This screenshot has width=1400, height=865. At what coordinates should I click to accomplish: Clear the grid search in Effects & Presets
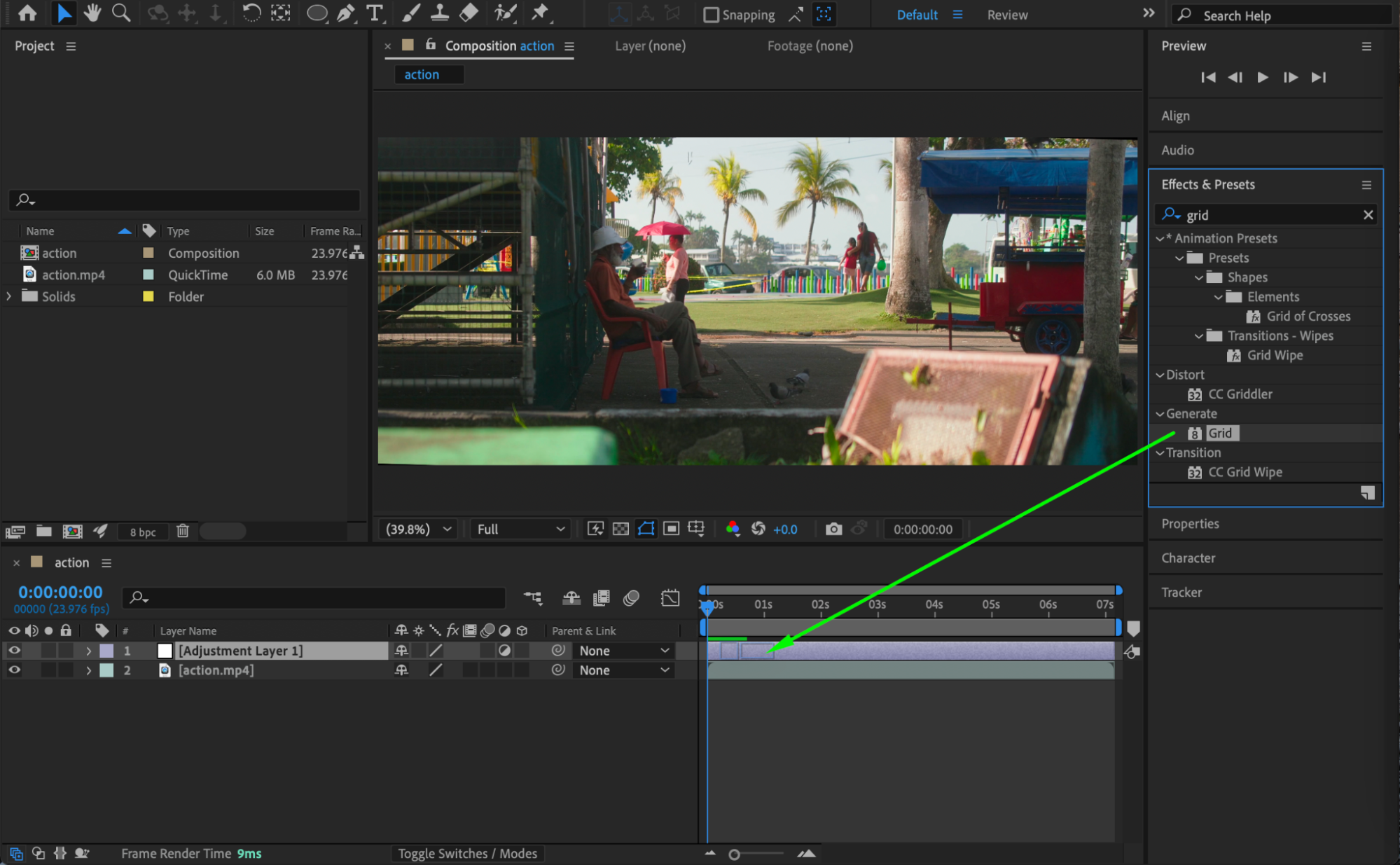1368,215
